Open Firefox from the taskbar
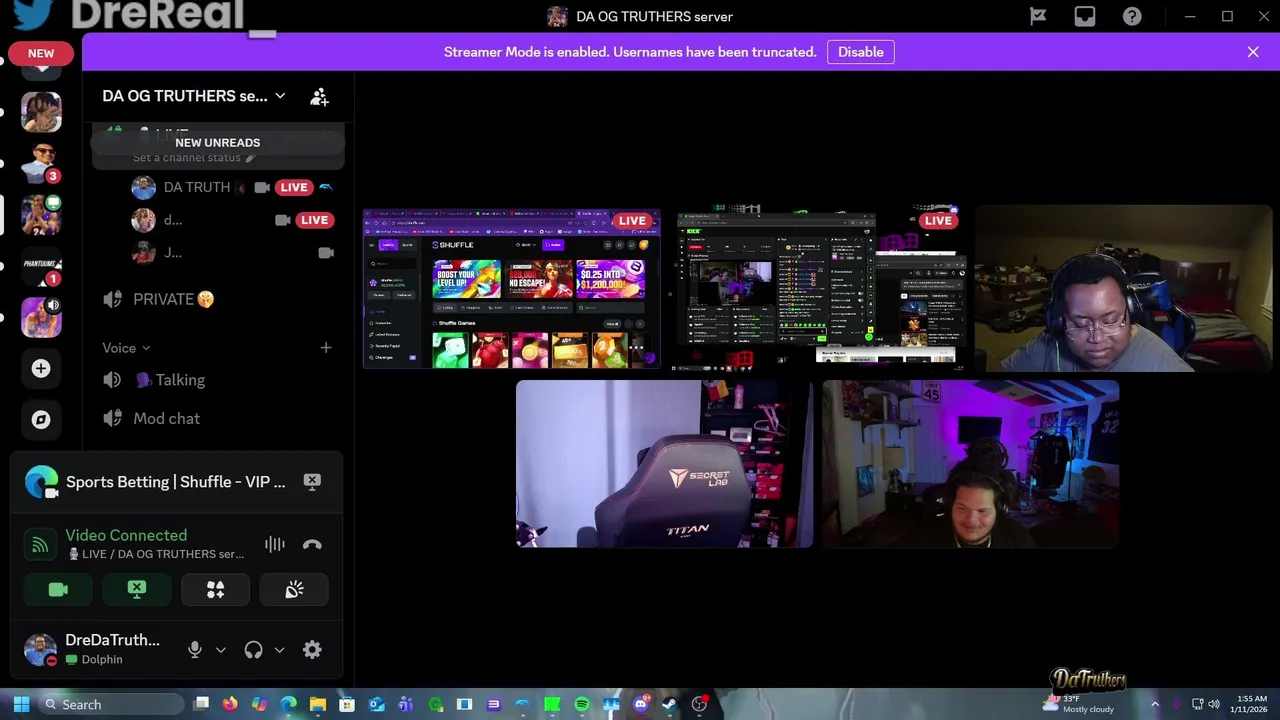Image resolution: width=1280 pixels, height=720 pixels. [230, 705]
